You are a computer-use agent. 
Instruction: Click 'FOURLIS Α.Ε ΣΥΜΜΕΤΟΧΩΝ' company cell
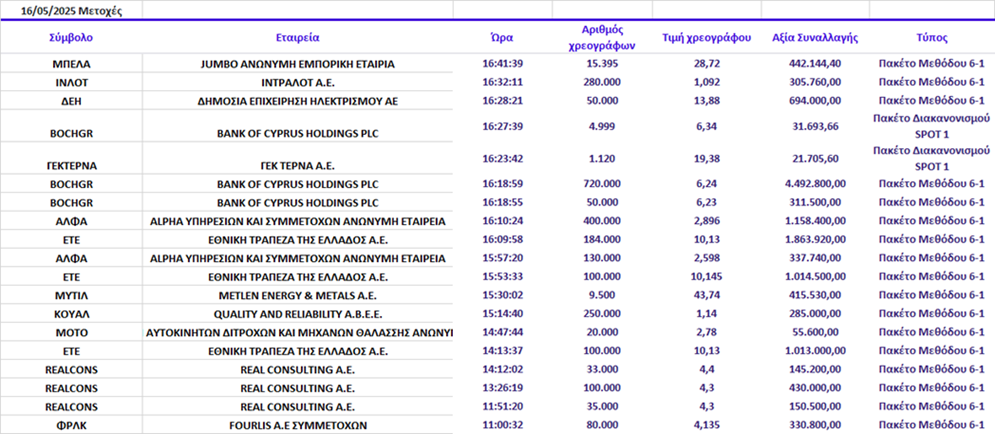pos(298,425)
